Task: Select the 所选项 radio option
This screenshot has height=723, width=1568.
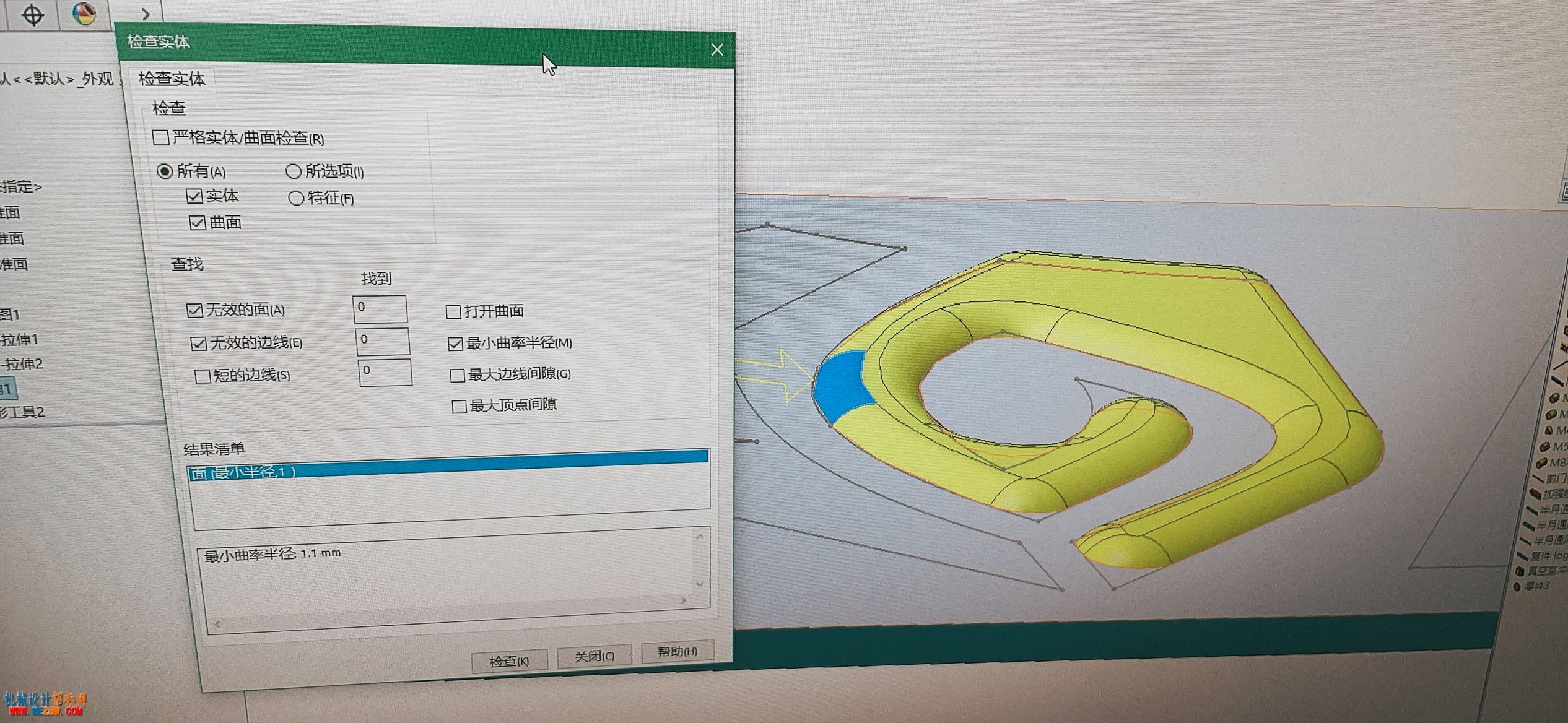Action: 294,171
